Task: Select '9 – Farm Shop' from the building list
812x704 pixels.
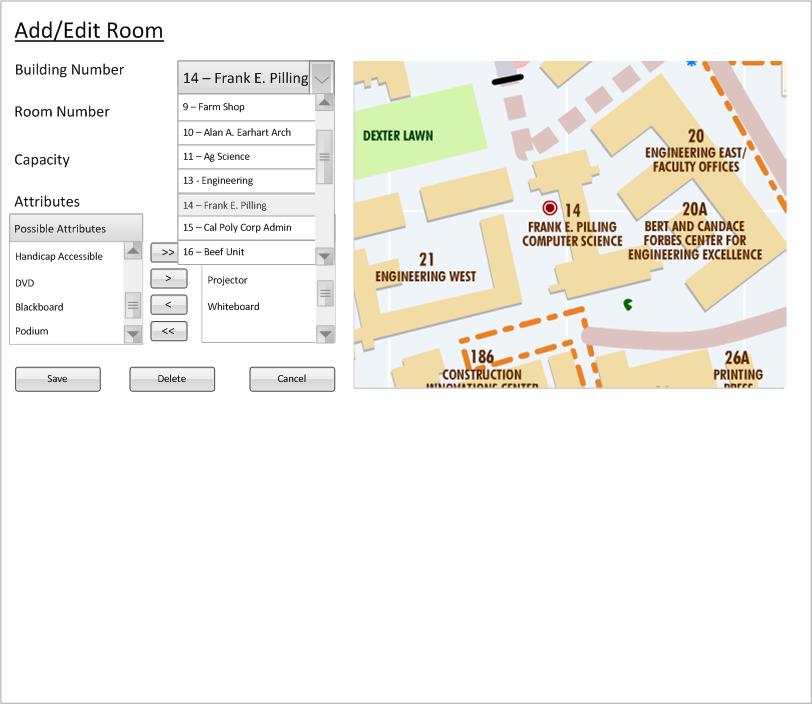Action: [246, 107]
